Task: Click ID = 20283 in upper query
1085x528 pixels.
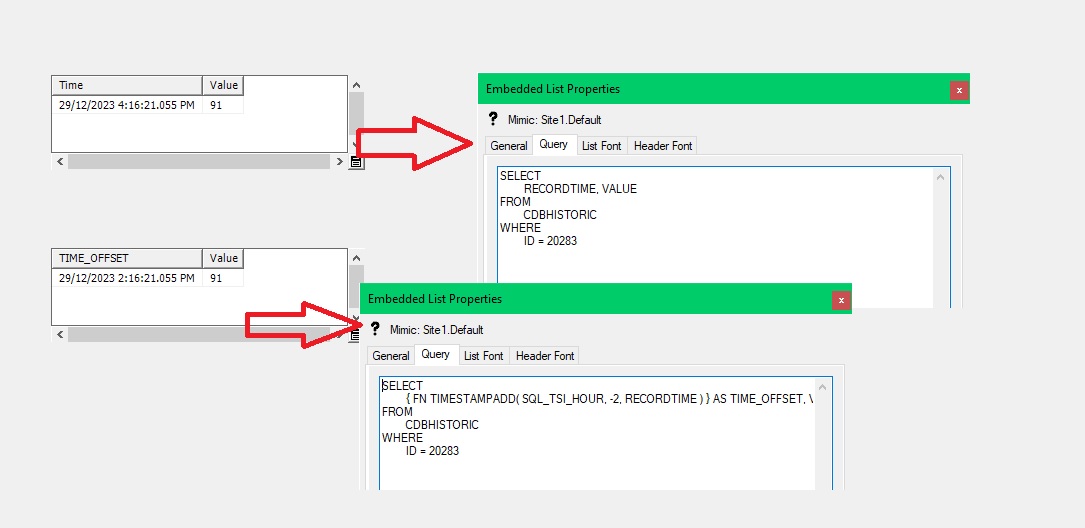Action: [x=550, y=242]
